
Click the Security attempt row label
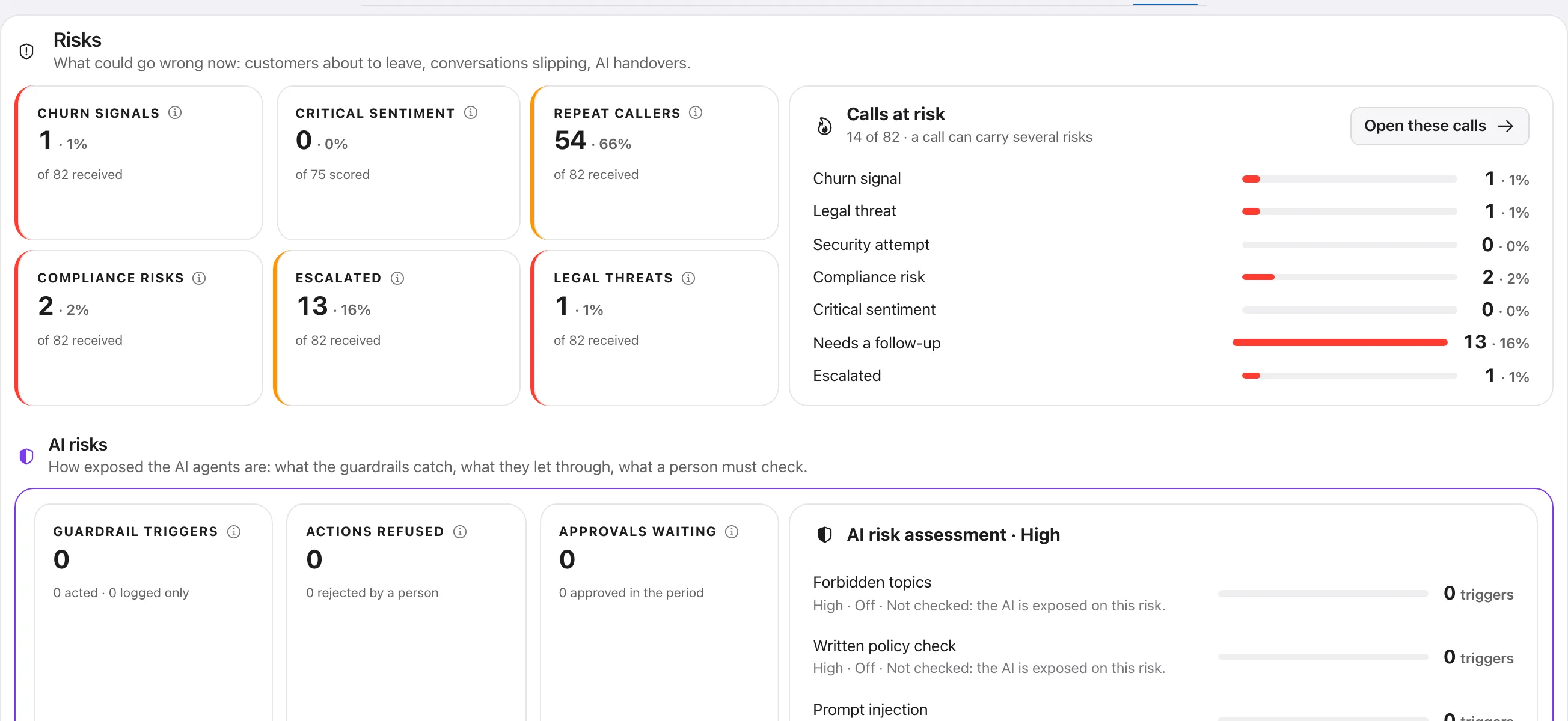click(x=871, y=245)
